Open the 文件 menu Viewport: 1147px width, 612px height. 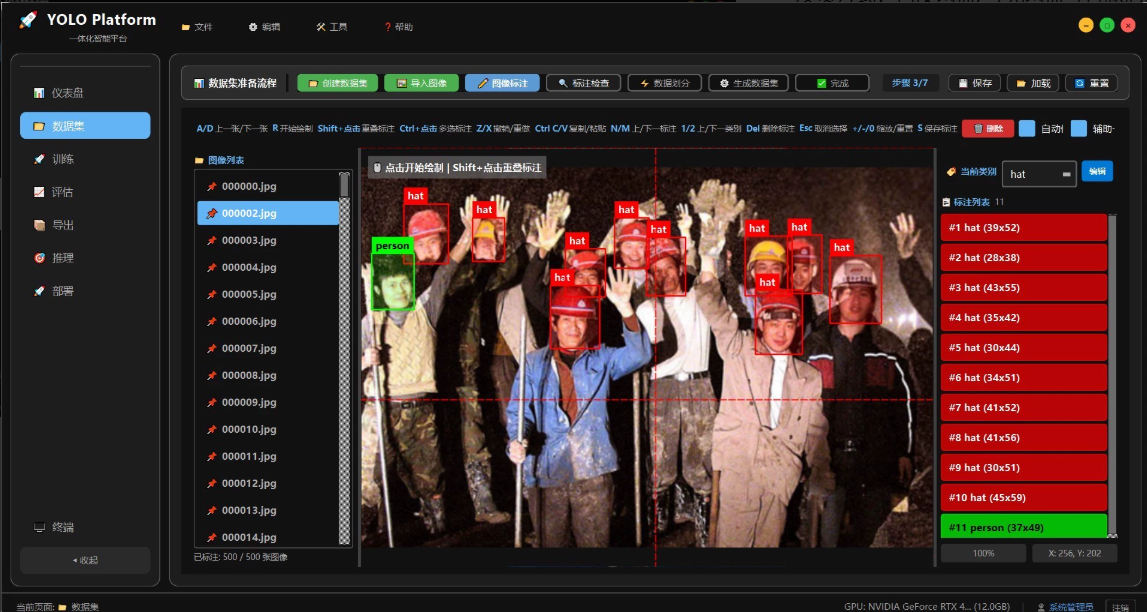click(197, 27)
